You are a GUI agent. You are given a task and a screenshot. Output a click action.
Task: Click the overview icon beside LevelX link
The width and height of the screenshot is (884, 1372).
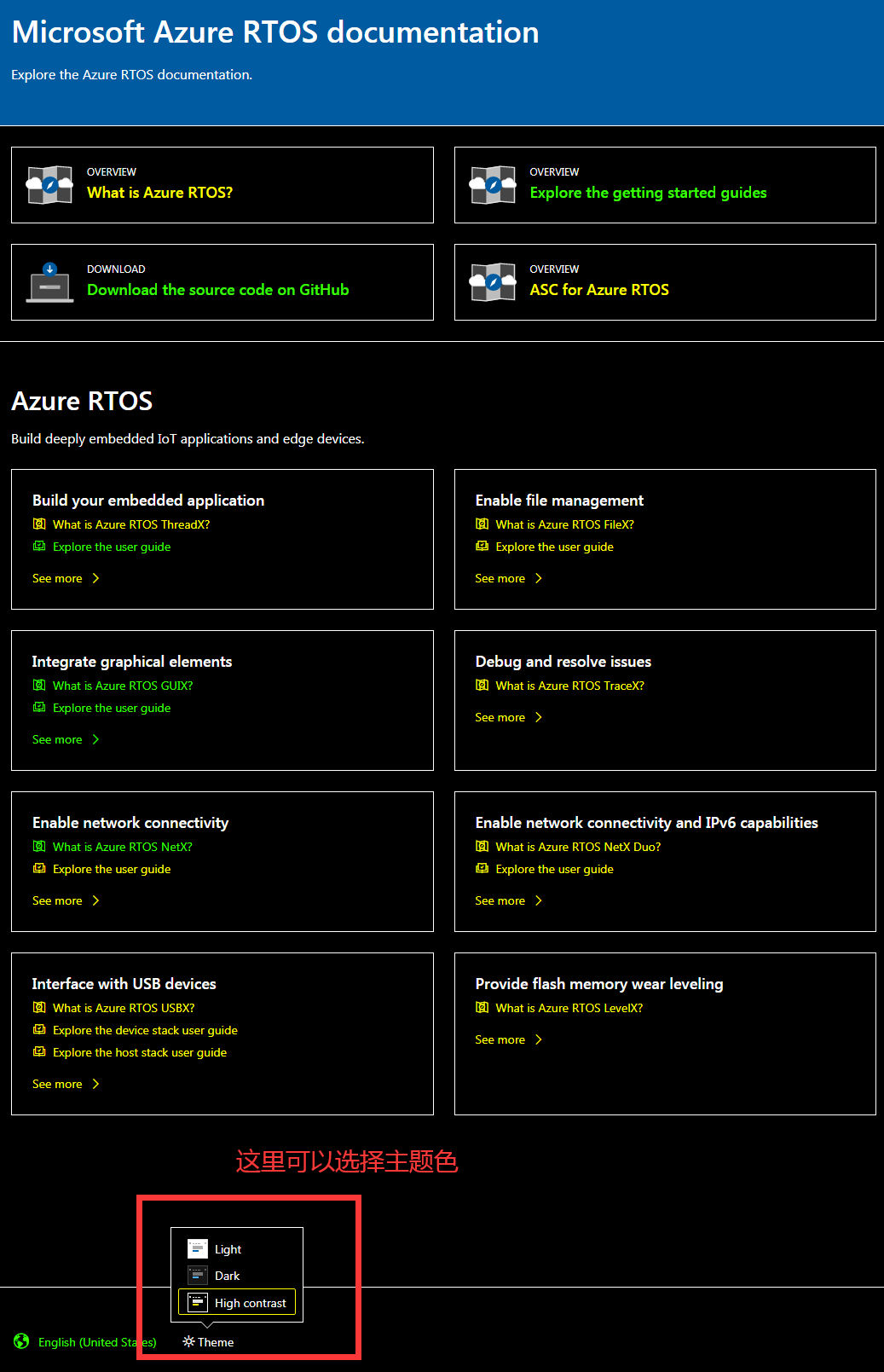click(x=482, y=1007)
